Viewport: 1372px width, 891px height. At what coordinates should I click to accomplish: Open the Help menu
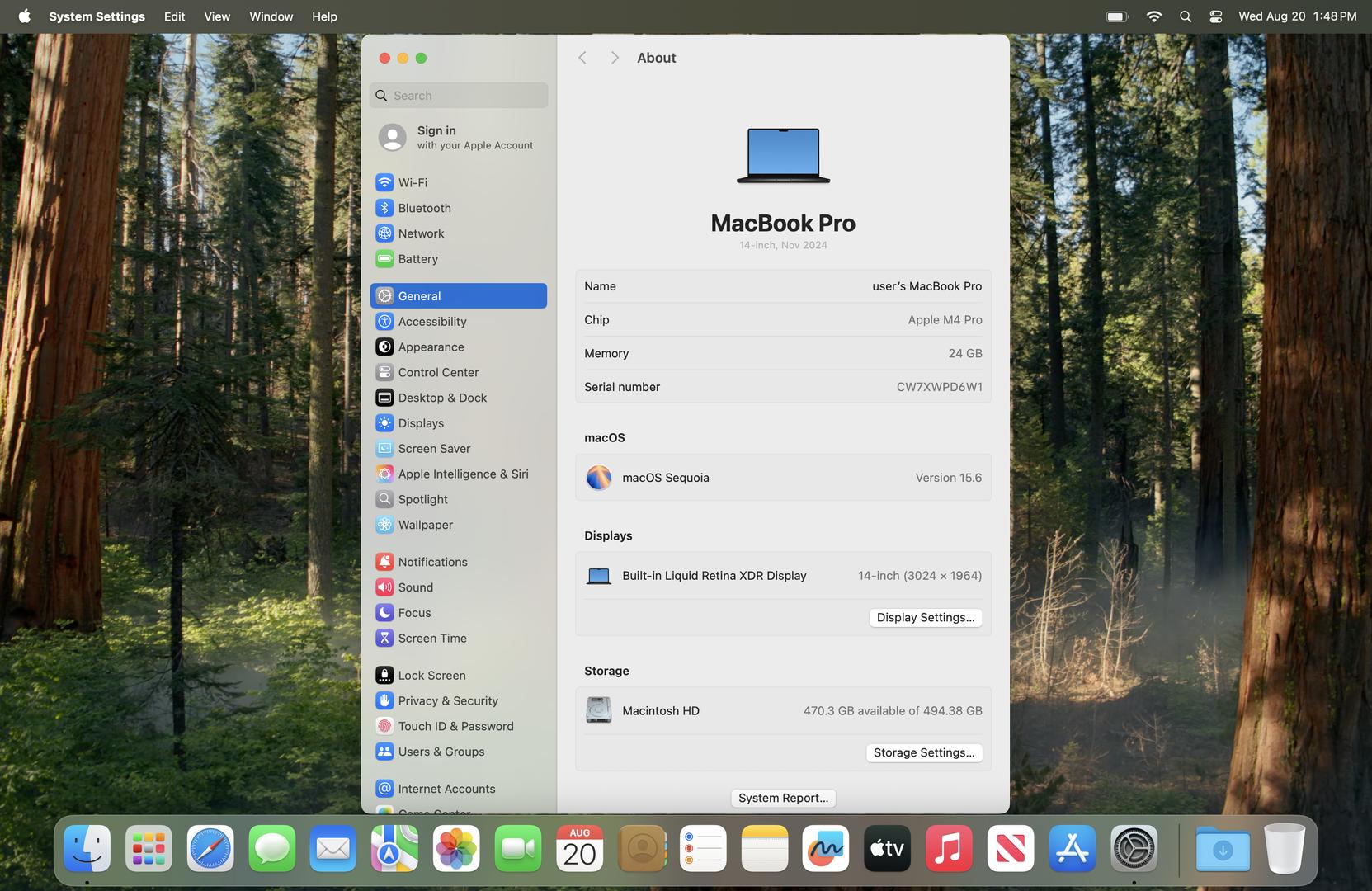click(x=324, y=16)
